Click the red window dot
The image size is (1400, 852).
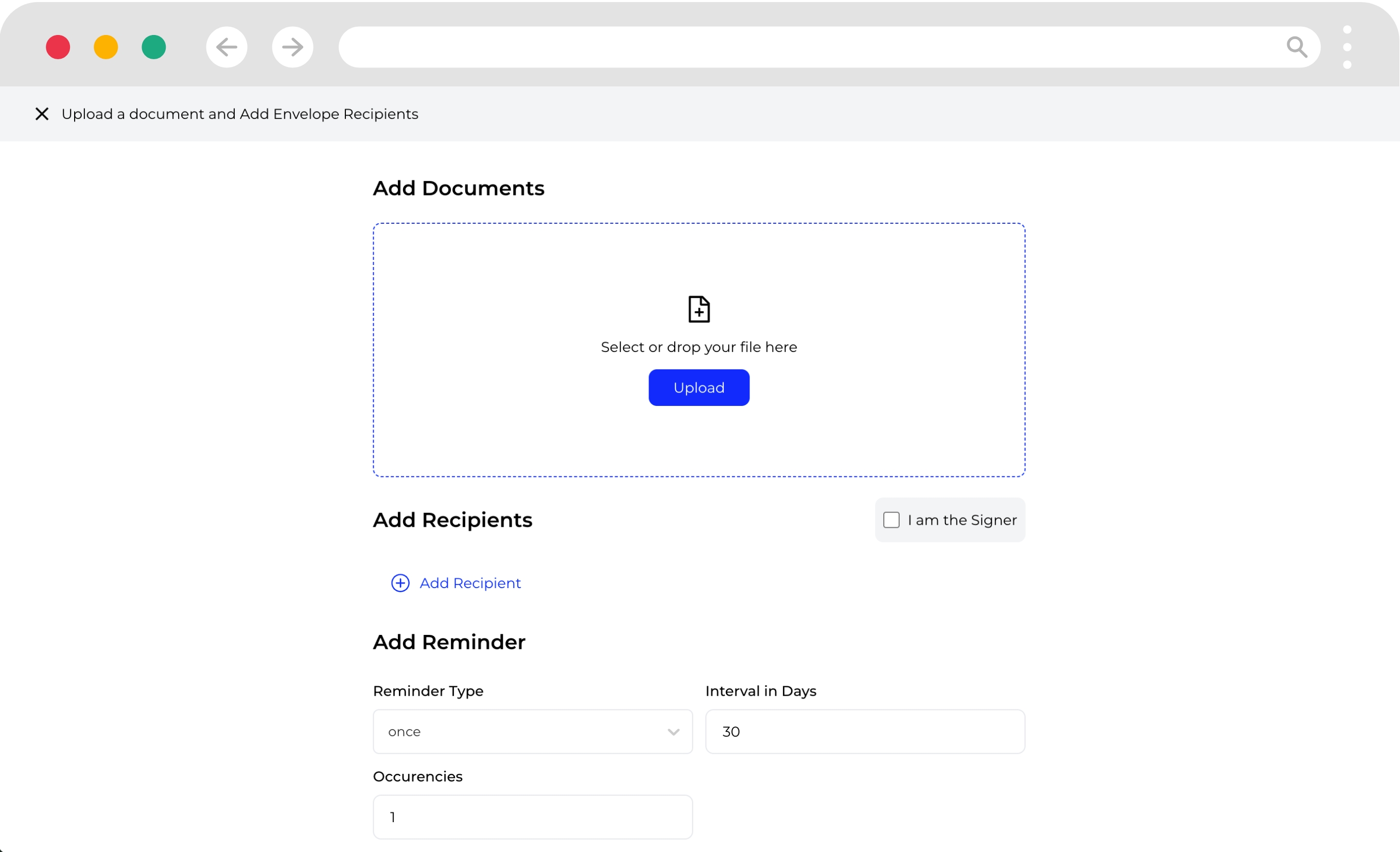coord(58,47)
